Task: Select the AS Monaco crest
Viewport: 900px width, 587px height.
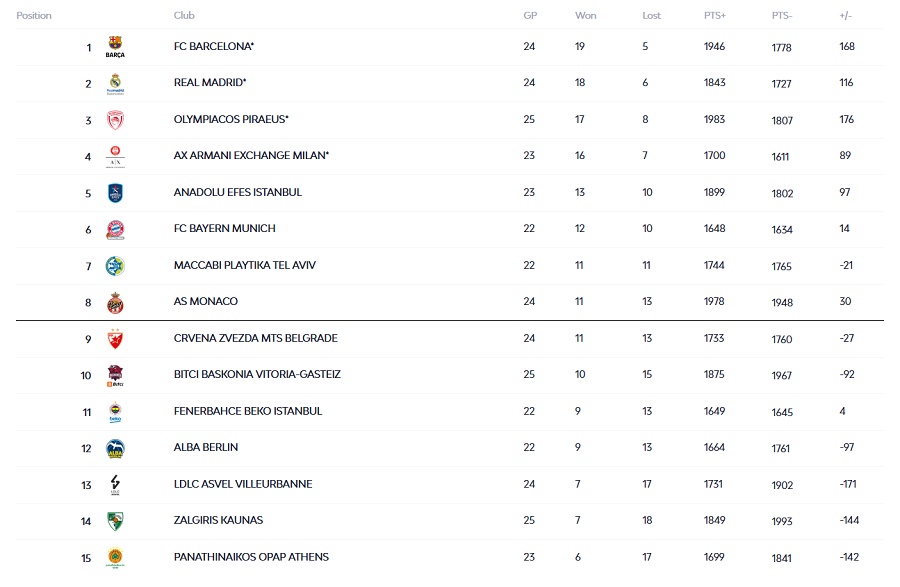Action: tap(115, 302)
